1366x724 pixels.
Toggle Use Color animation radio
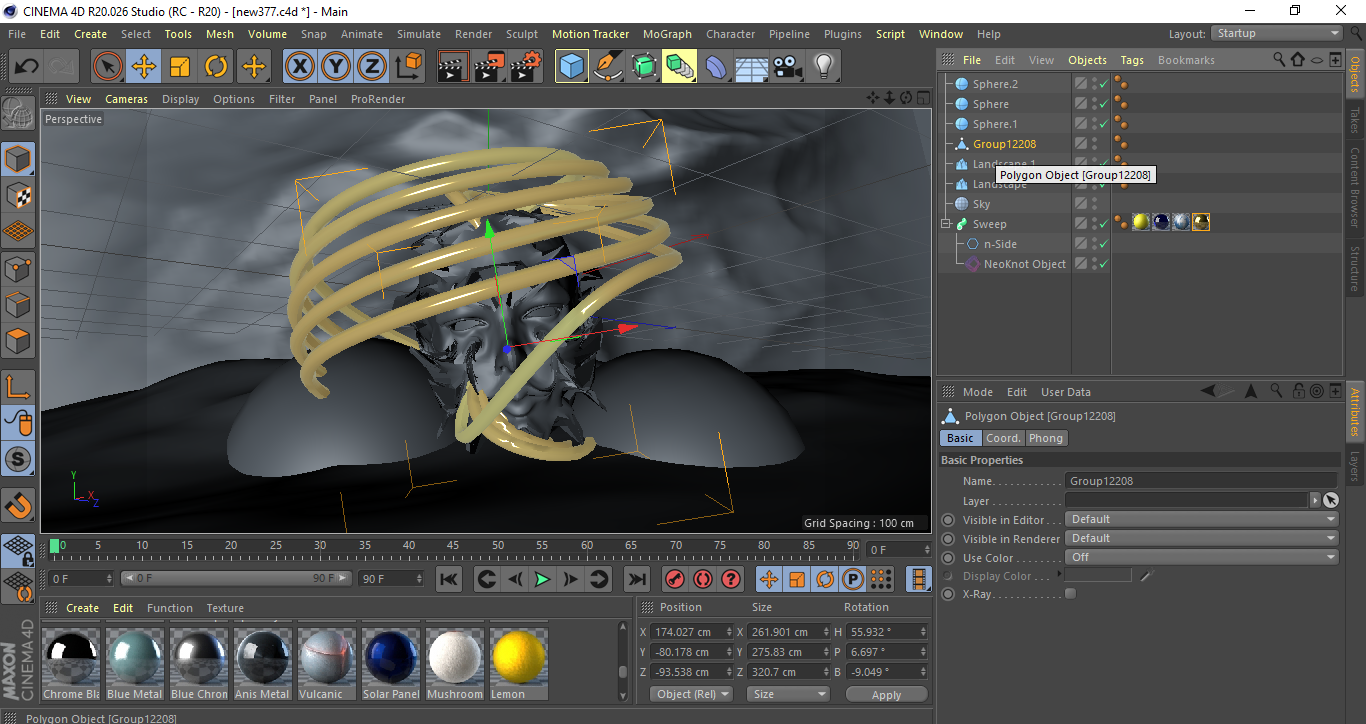point(948,558)
